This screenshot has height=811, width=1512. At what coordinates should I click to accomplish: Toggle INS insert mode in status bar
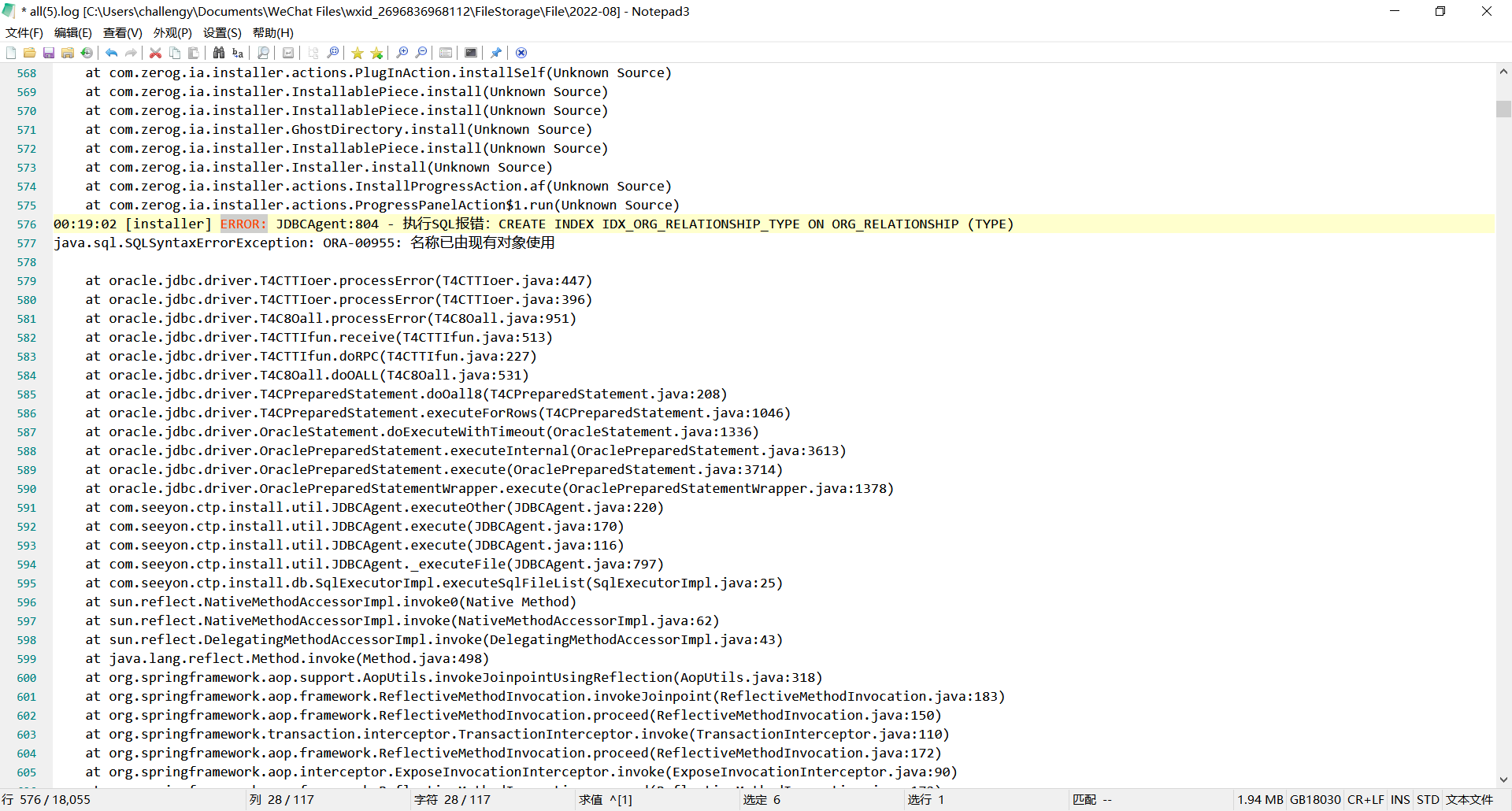coord(1400,800)
